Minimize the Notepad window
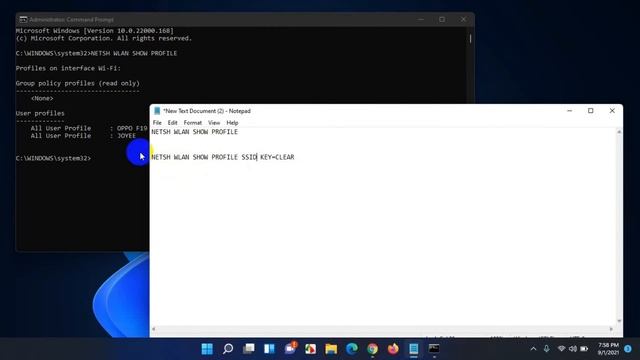 [x=569, y=111]
